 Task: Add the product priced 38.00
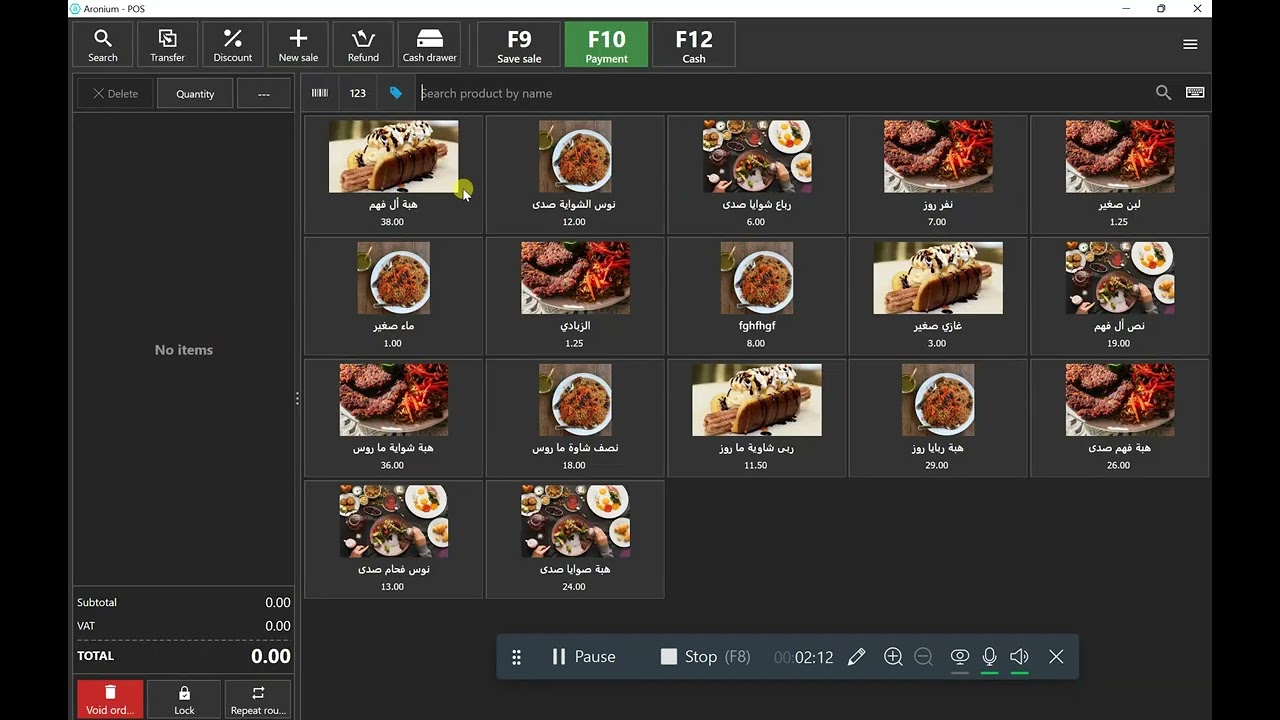pyautogui.click(x=393, y=175)
